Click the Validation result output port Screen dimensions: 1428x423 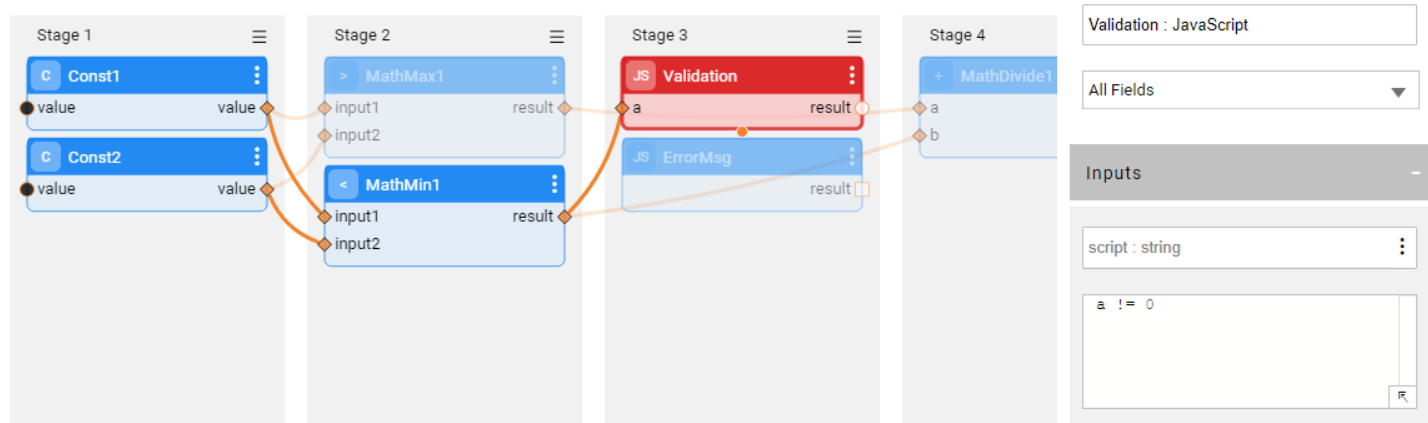point(862,108)
